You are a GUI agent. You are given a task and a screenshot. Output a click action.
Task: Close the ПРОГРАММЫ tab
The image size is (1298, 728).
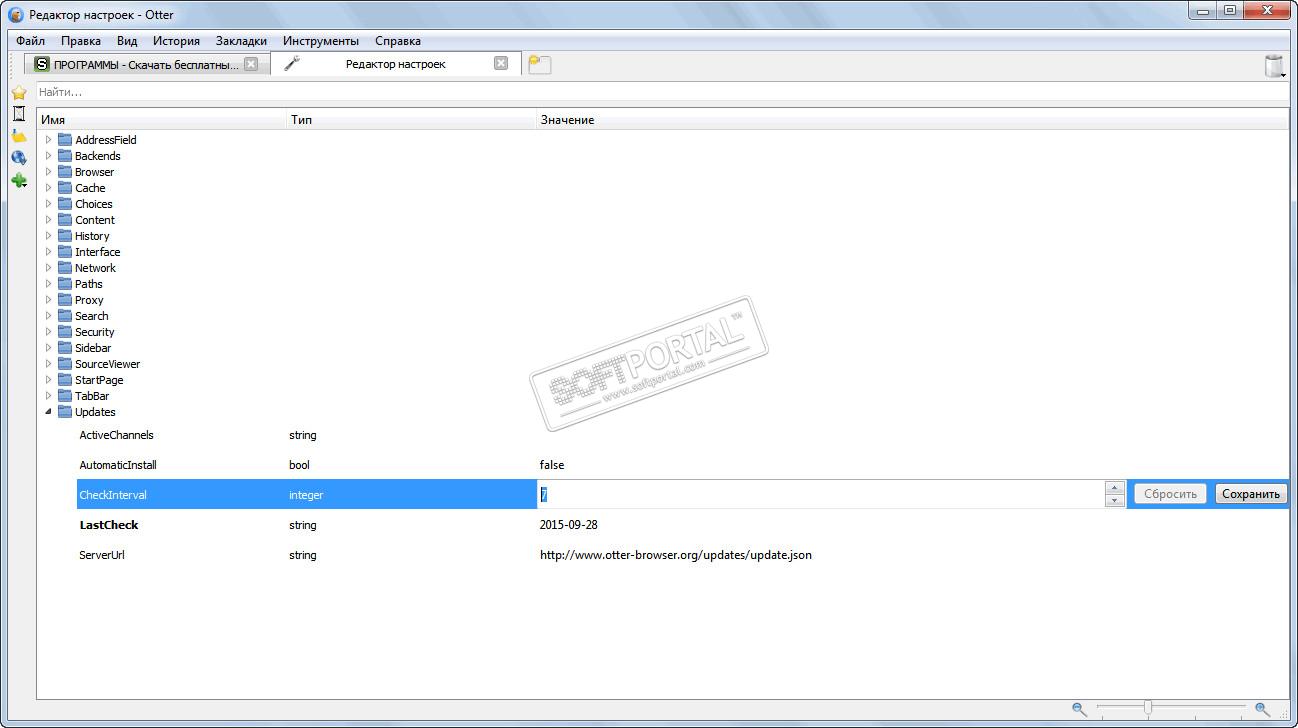click(x=251, y=64)
